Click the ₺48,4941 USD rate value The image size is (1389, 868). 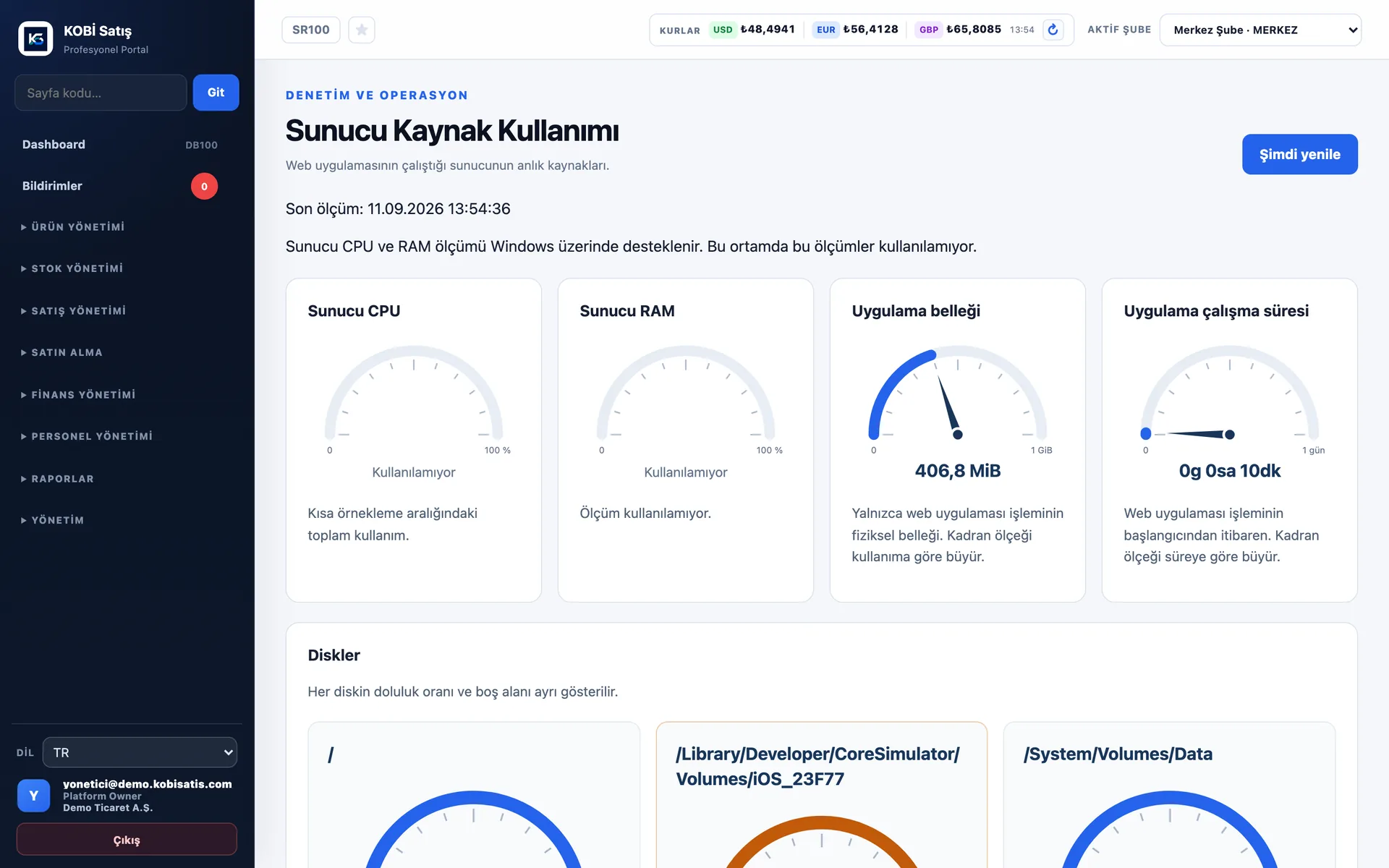point(768,30)
